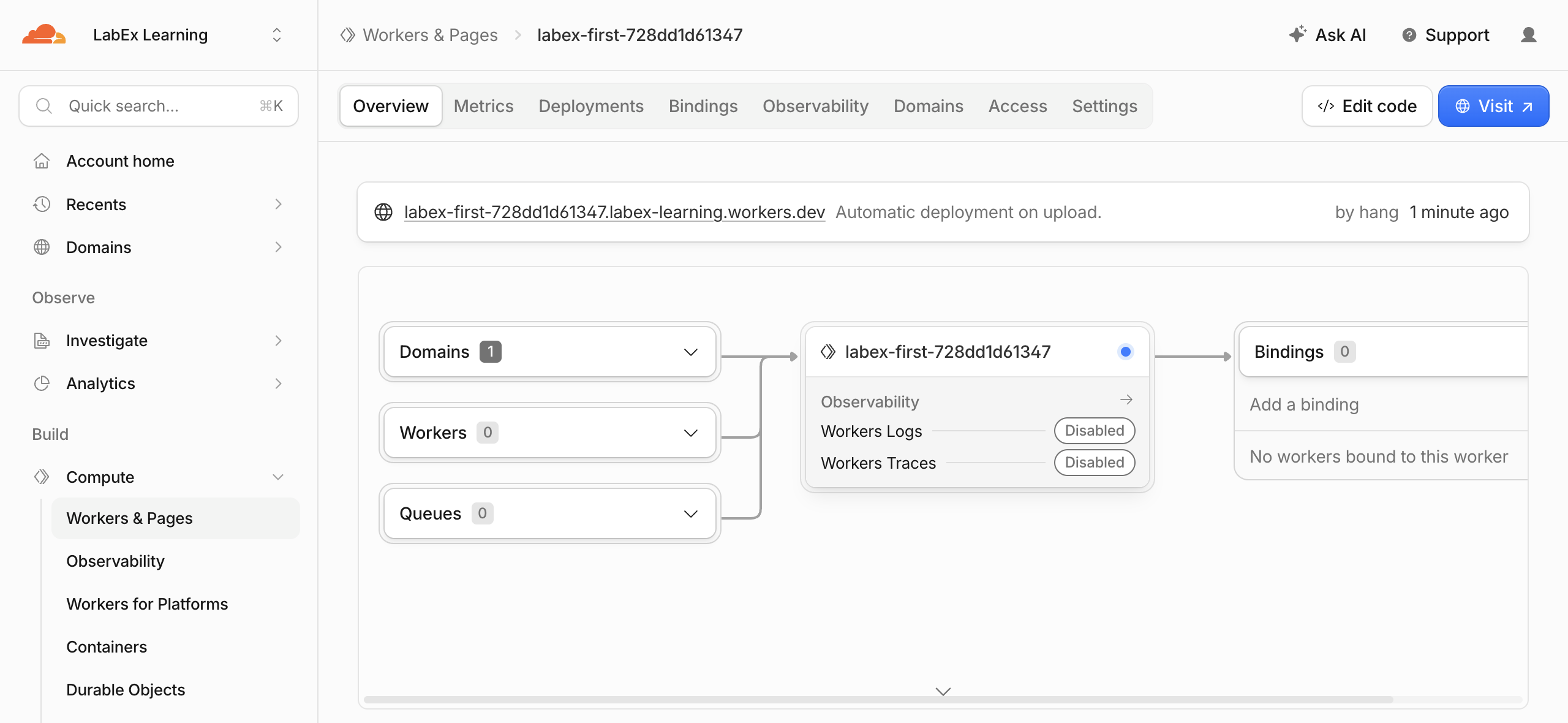The image size is (1568, 723).
Task: Click the Domains globe icon in sidebar
Action: coord(42,247)
